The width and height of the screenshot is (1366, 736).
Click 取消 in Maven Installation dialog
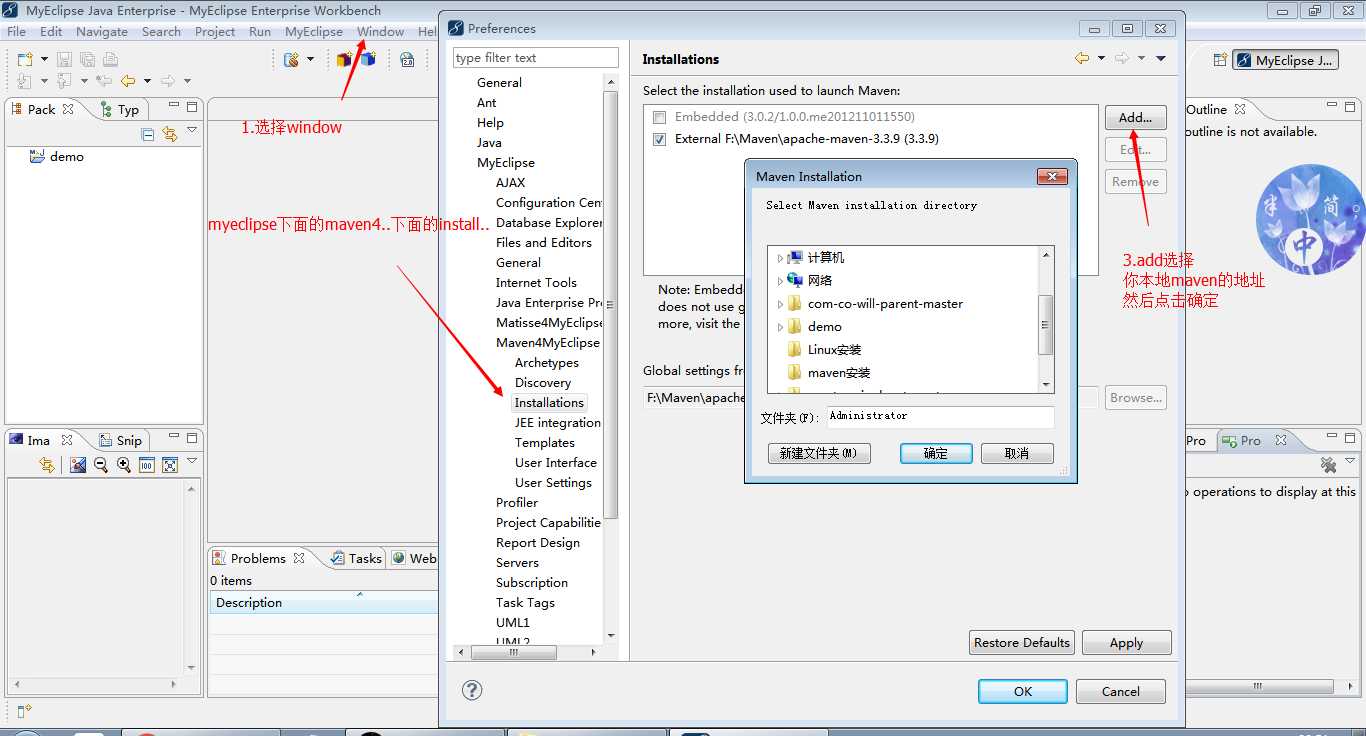[1017, 453]
